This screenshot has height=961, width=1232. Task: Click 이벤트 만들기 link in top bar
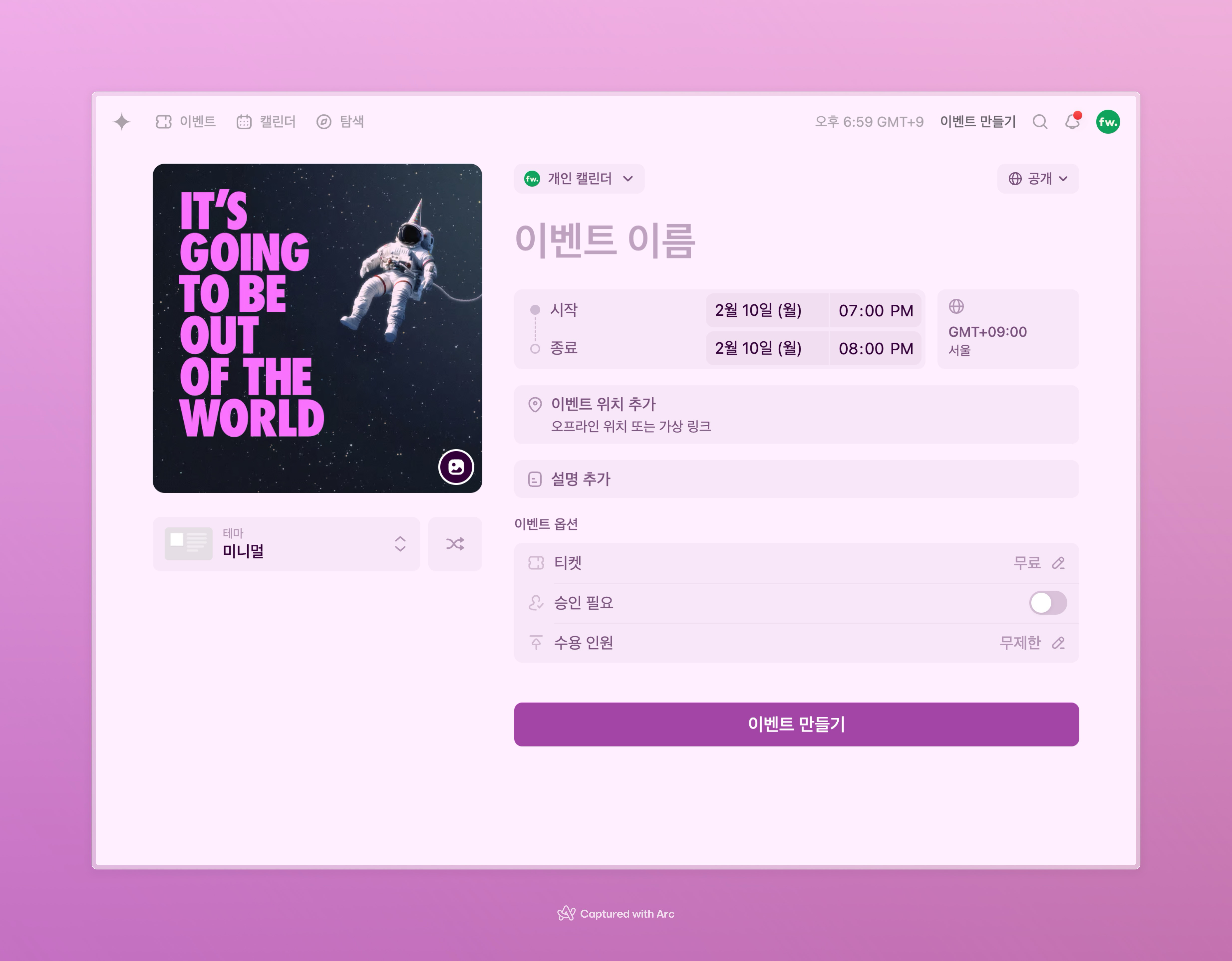978,122
